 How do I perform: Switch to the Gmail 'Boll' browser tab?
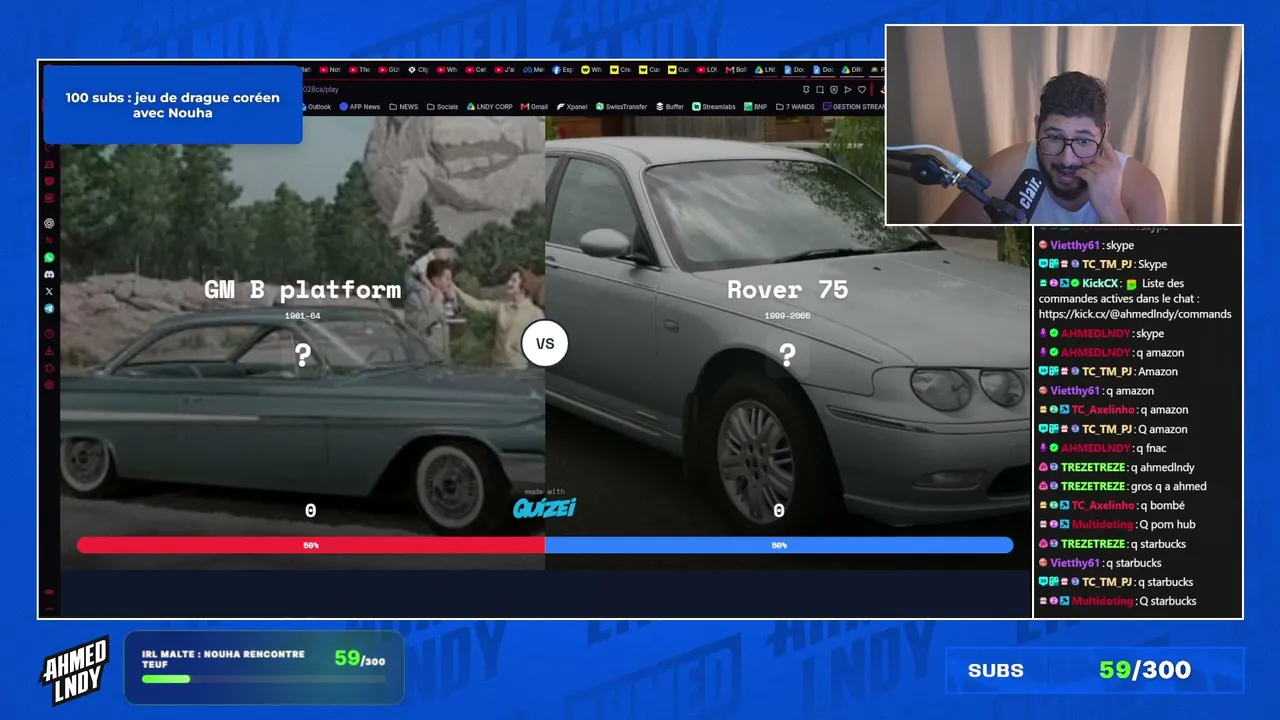736,70
